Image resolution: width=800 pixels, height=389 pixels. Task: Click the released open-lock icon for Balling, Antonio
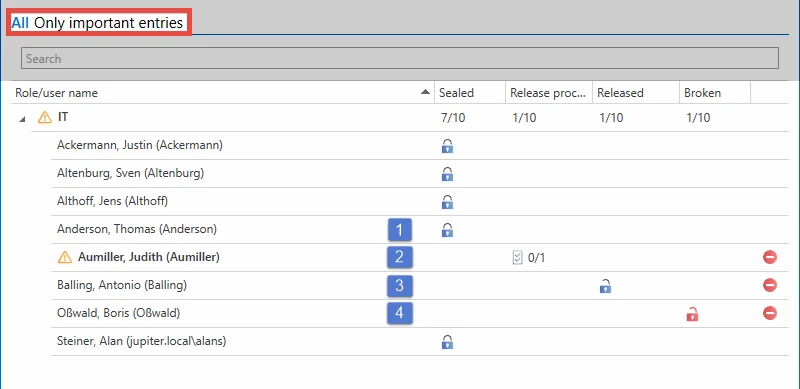tap(605, 286)
